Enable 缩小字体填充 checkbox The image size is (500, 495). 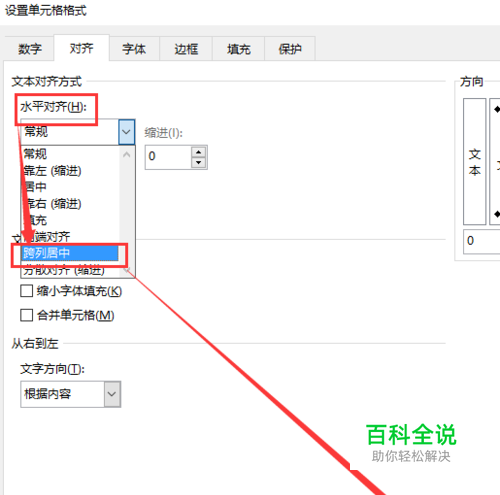[27, 291]
